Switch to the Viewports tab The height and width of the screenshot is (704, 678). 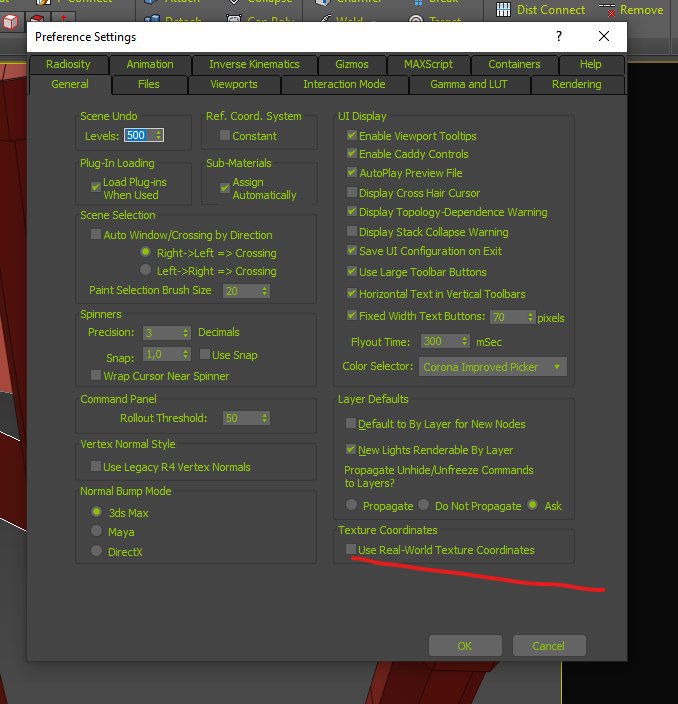pos(234,84)
